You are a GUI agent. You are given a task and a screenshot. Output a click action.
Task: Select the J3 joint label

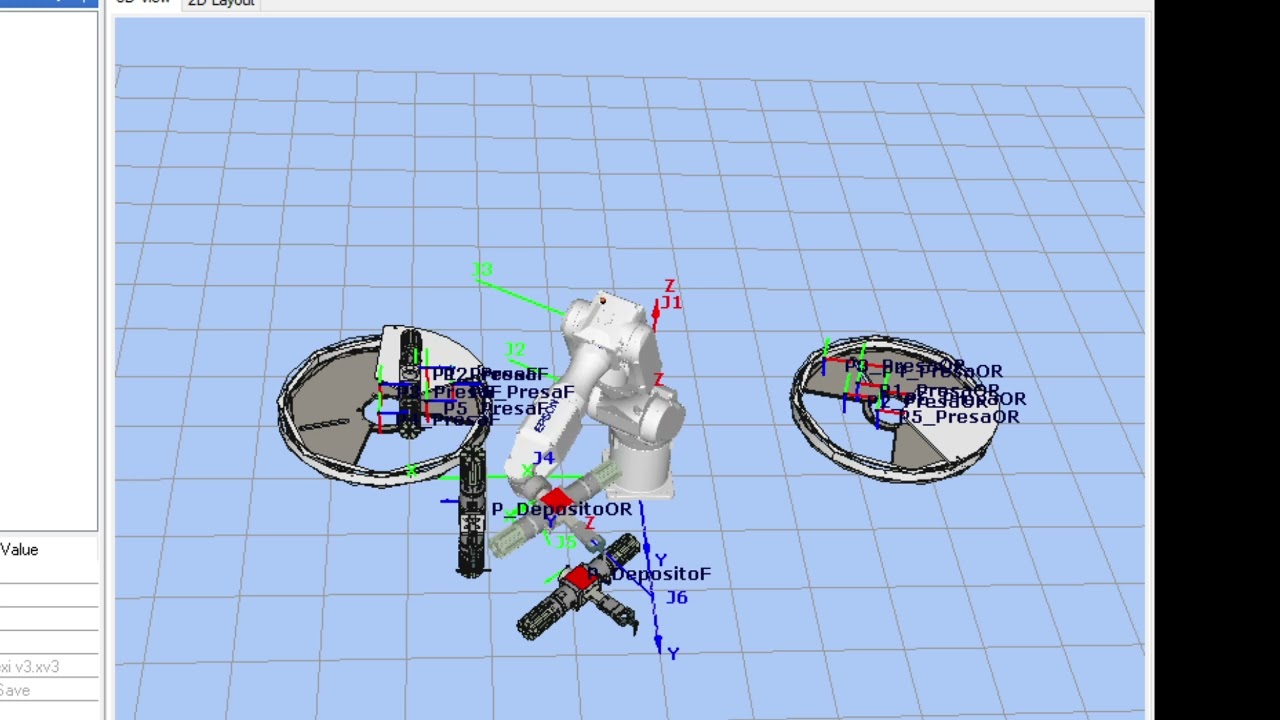[x=482, y=270]
